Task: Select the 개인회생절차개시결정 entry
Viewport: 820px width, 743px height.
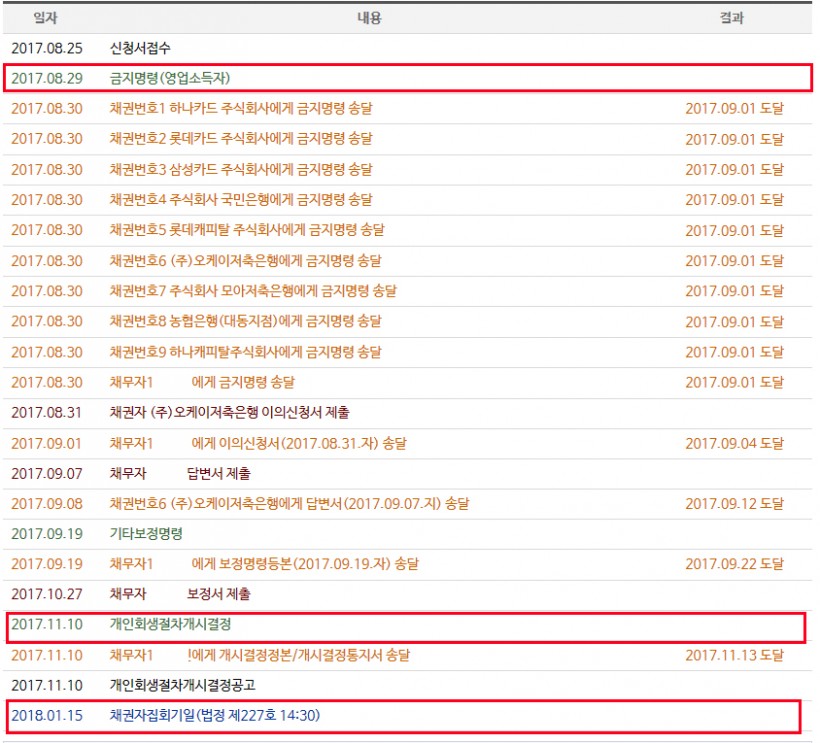Action: point(170,624)
